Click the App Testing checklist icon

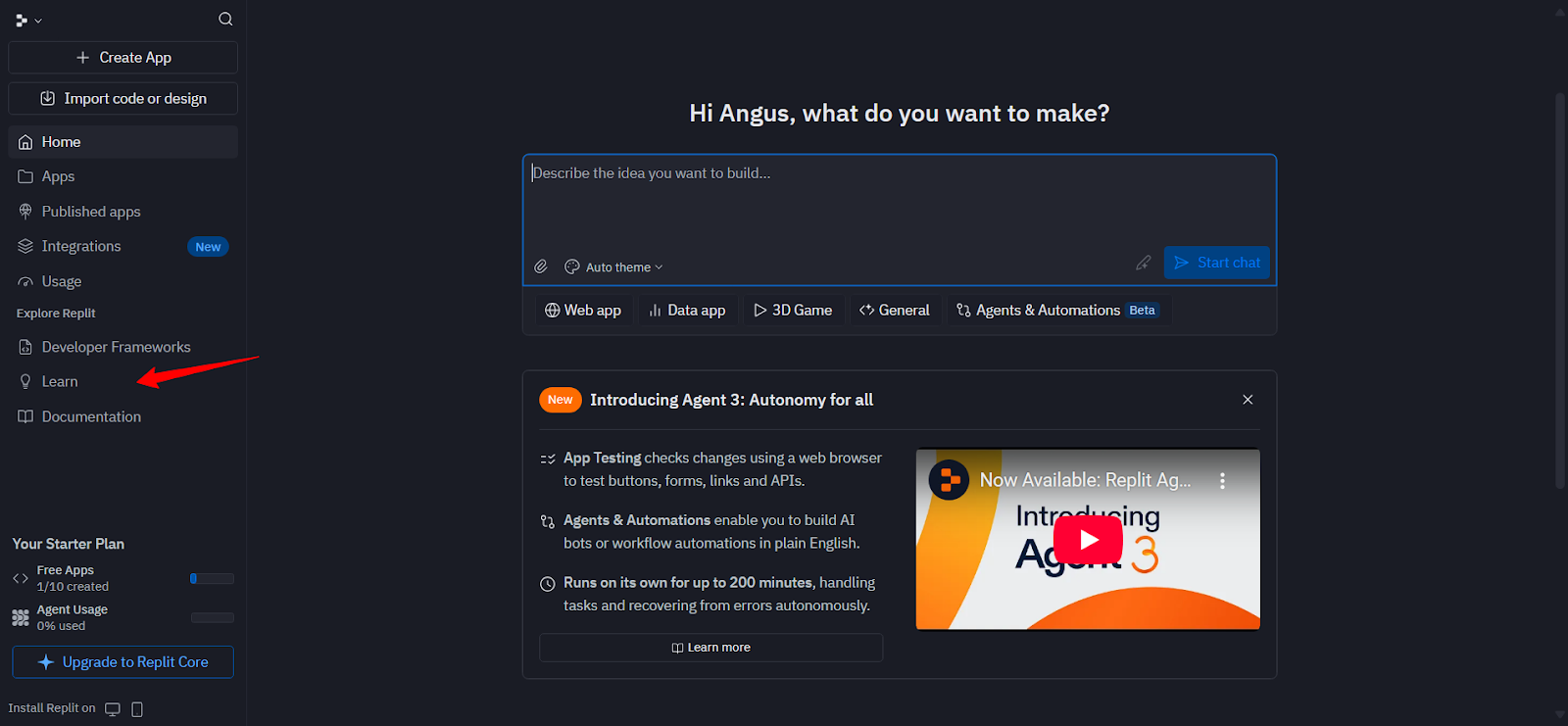pyautogui.click(x=548, y=459)
